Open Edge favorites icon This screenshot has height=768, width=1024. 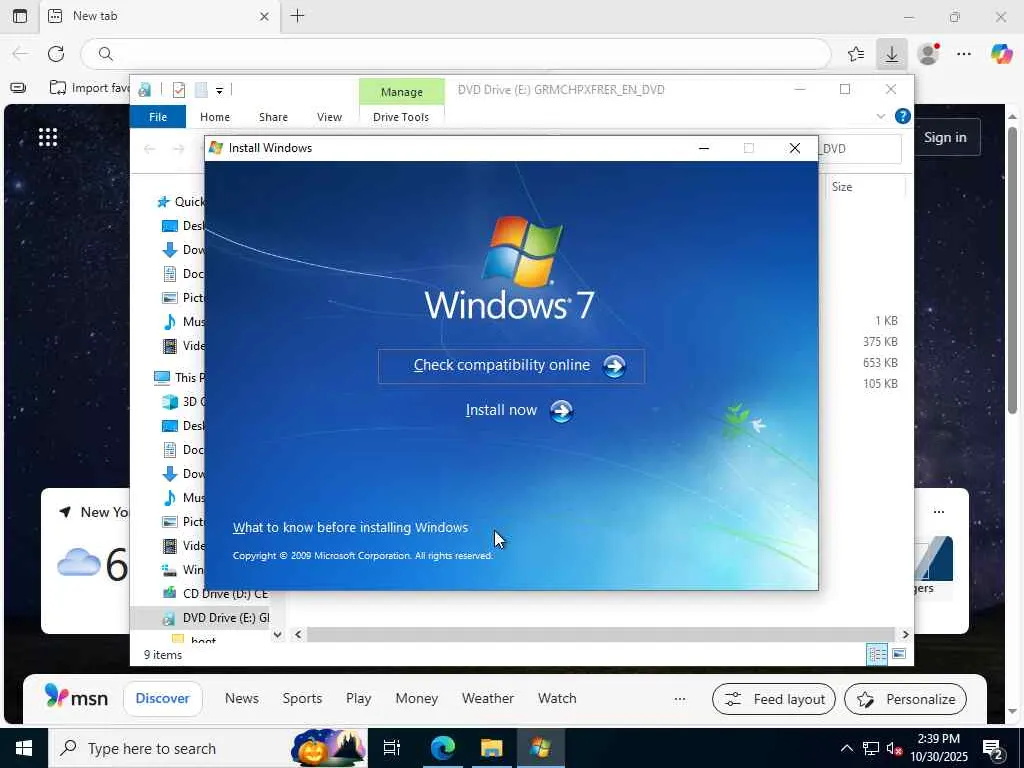click(x=856, y=54)
